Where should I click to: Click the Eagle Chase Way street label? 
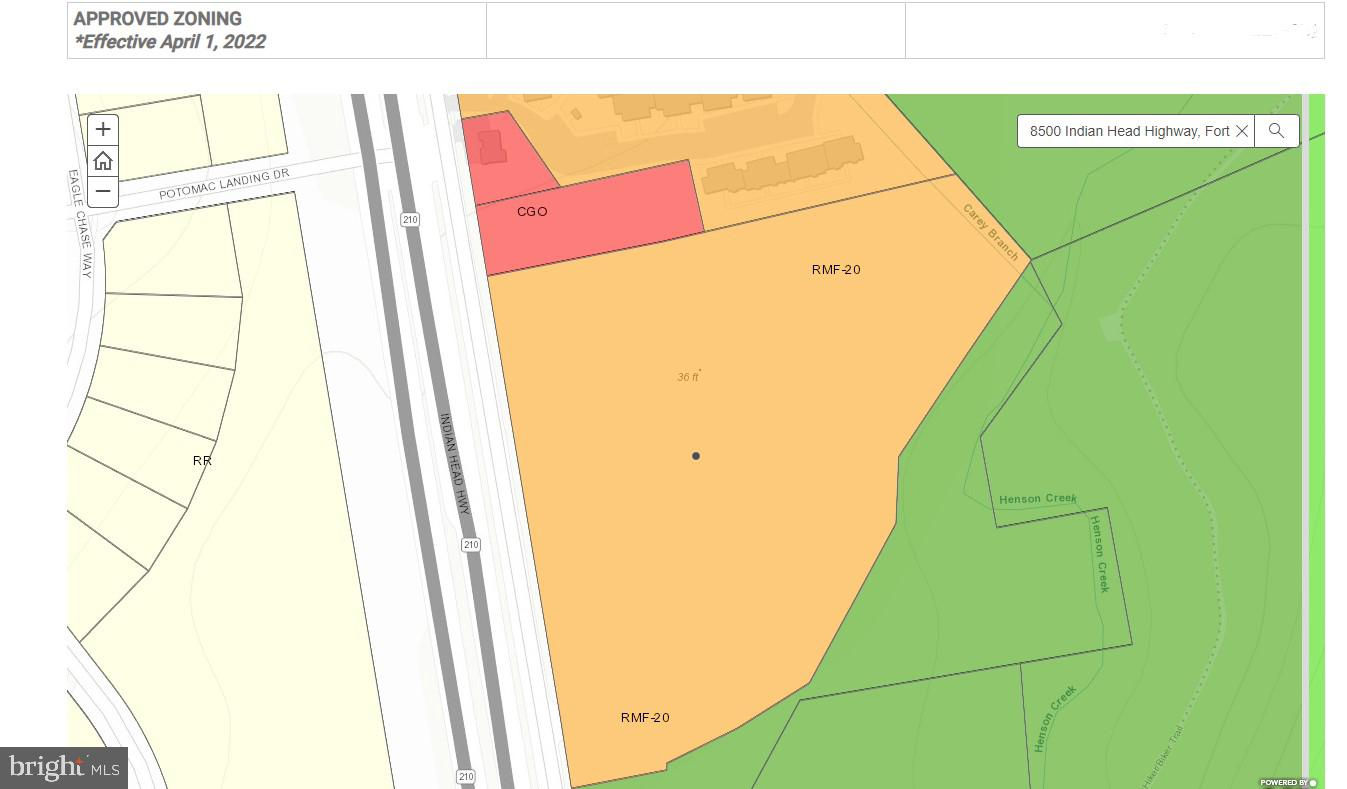tap(80, 223)
